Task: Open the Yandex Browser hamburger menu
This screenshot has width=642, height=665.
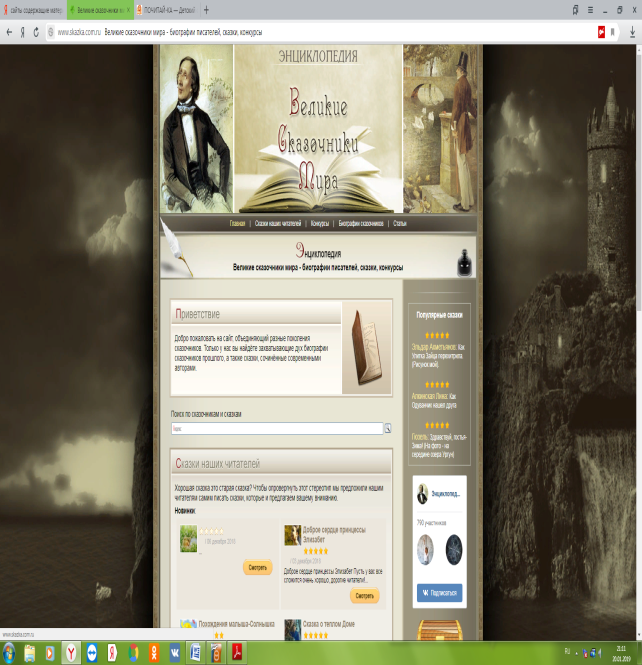Action: tap(590, 10)
